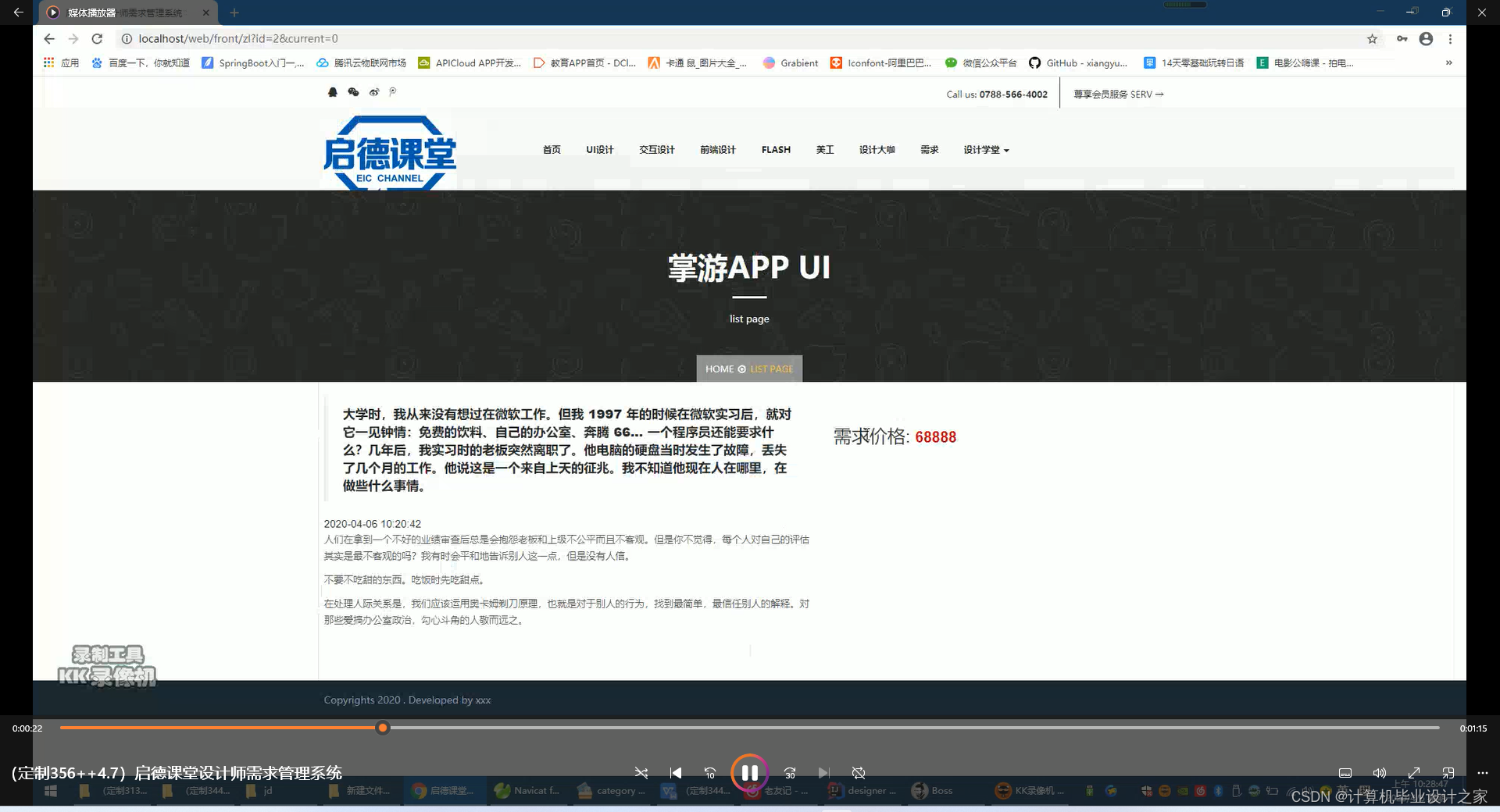Screen dimensions: 1500x812
Task: Open the Chrome three-dot menu
Action: (1450, 39)
